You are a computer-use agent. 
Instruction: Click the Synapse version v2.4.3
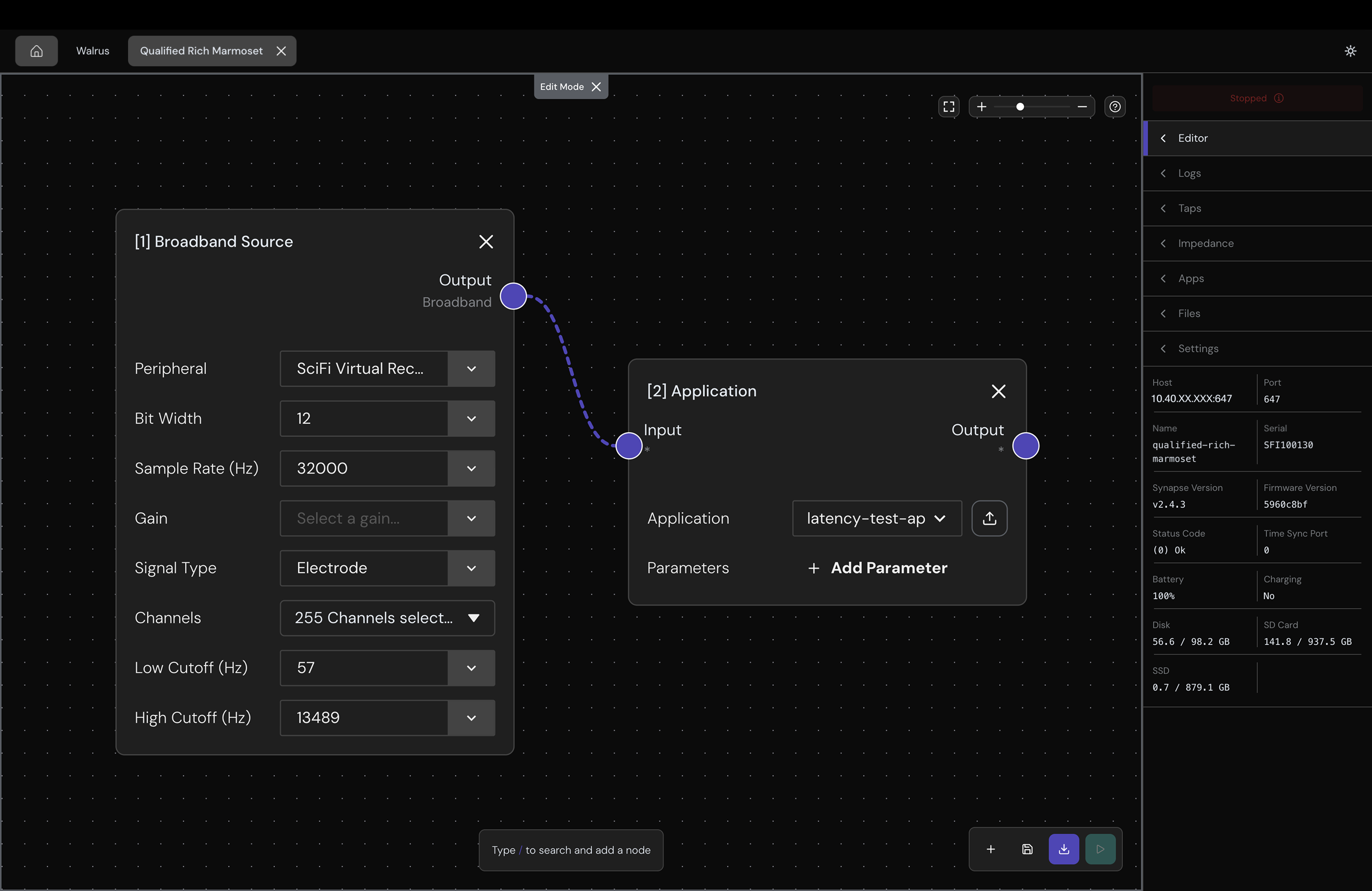[x=1168, y=505]
